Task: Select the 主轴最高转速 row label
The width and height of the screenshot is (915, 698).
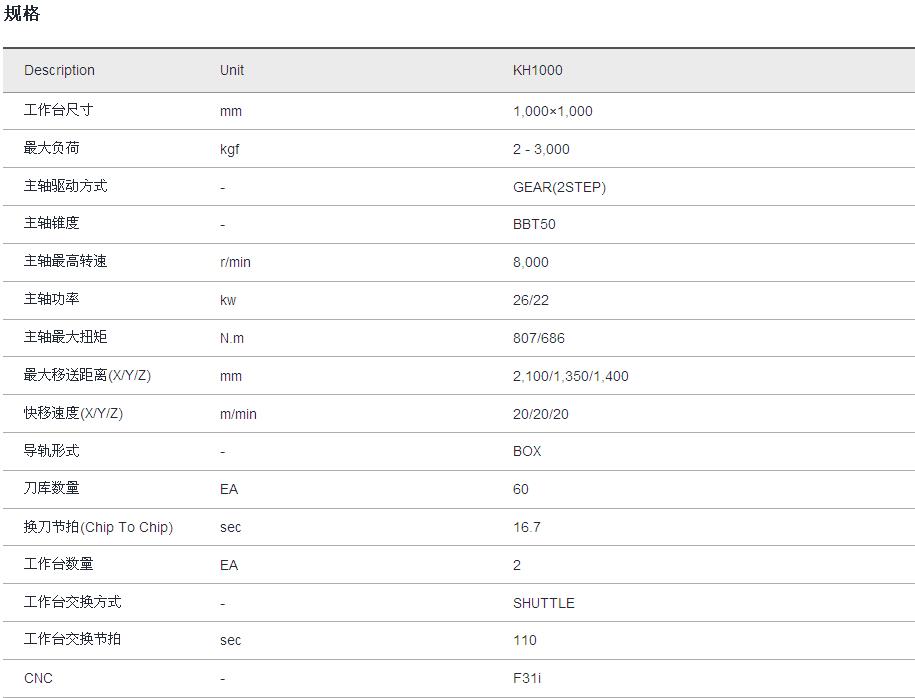Action: [65, 261]
